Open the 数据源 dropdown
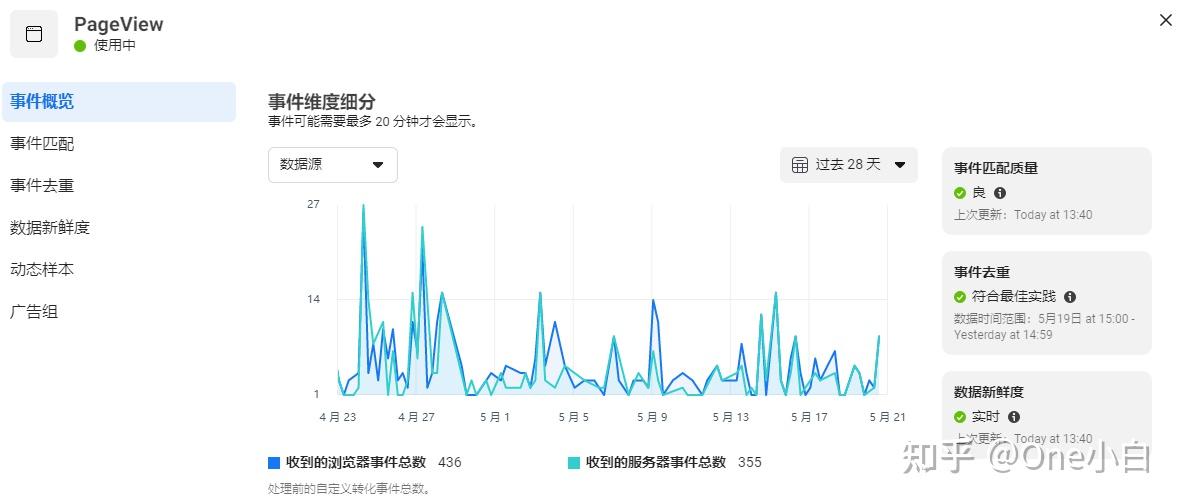1183x504 pixels. (333, 164)
